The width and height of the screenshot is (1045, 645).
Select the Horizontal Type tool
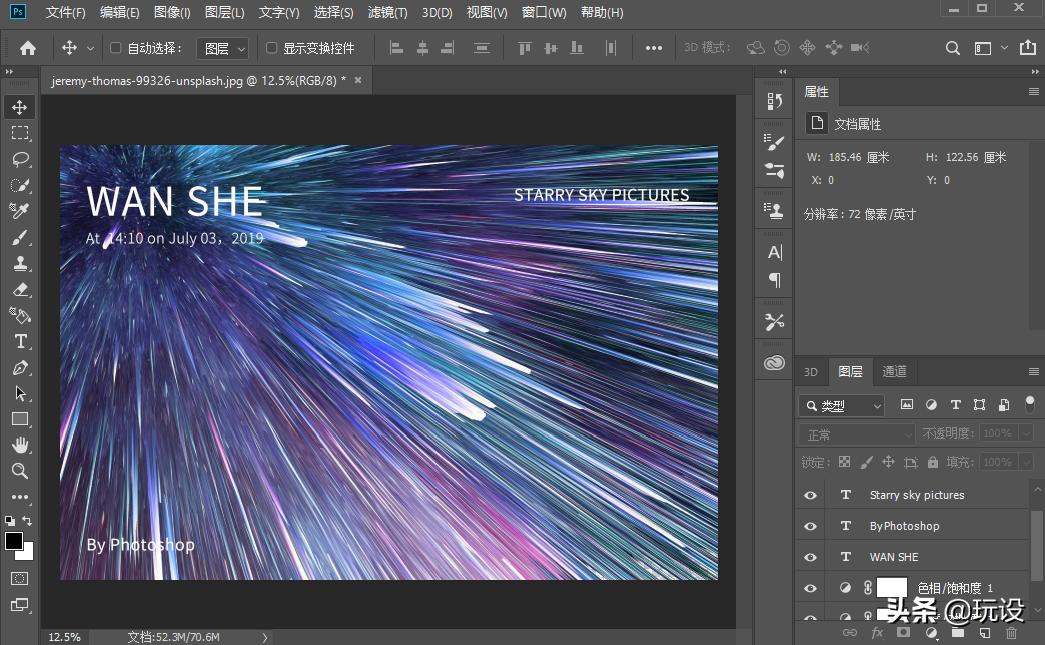pyautogui.click(x=20, y=342)
